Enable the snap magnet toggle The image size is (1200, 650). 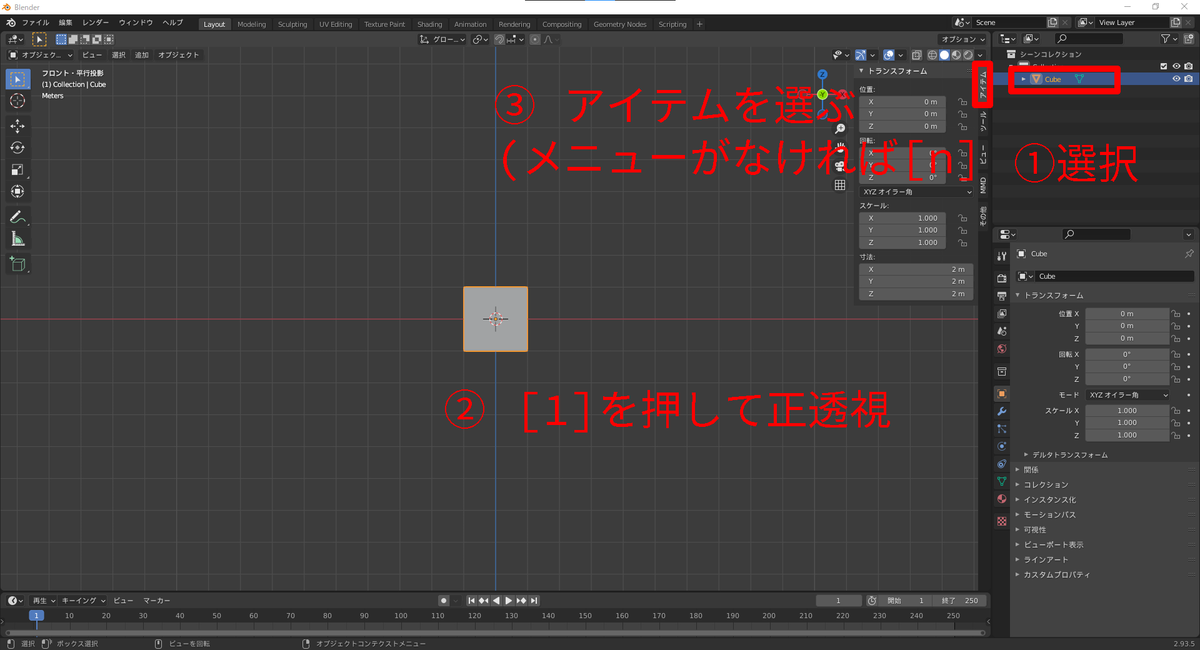click(x=500, y=40)
